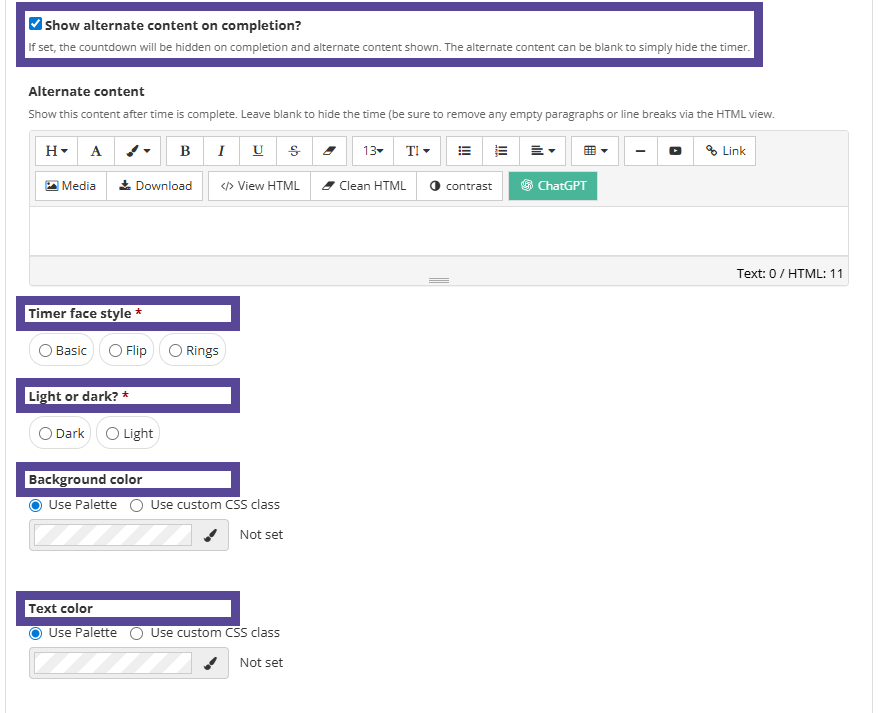Select Use Palette under Background color
Screen dimensions: 880x713
pyautogui.click(x=35, y=505)
